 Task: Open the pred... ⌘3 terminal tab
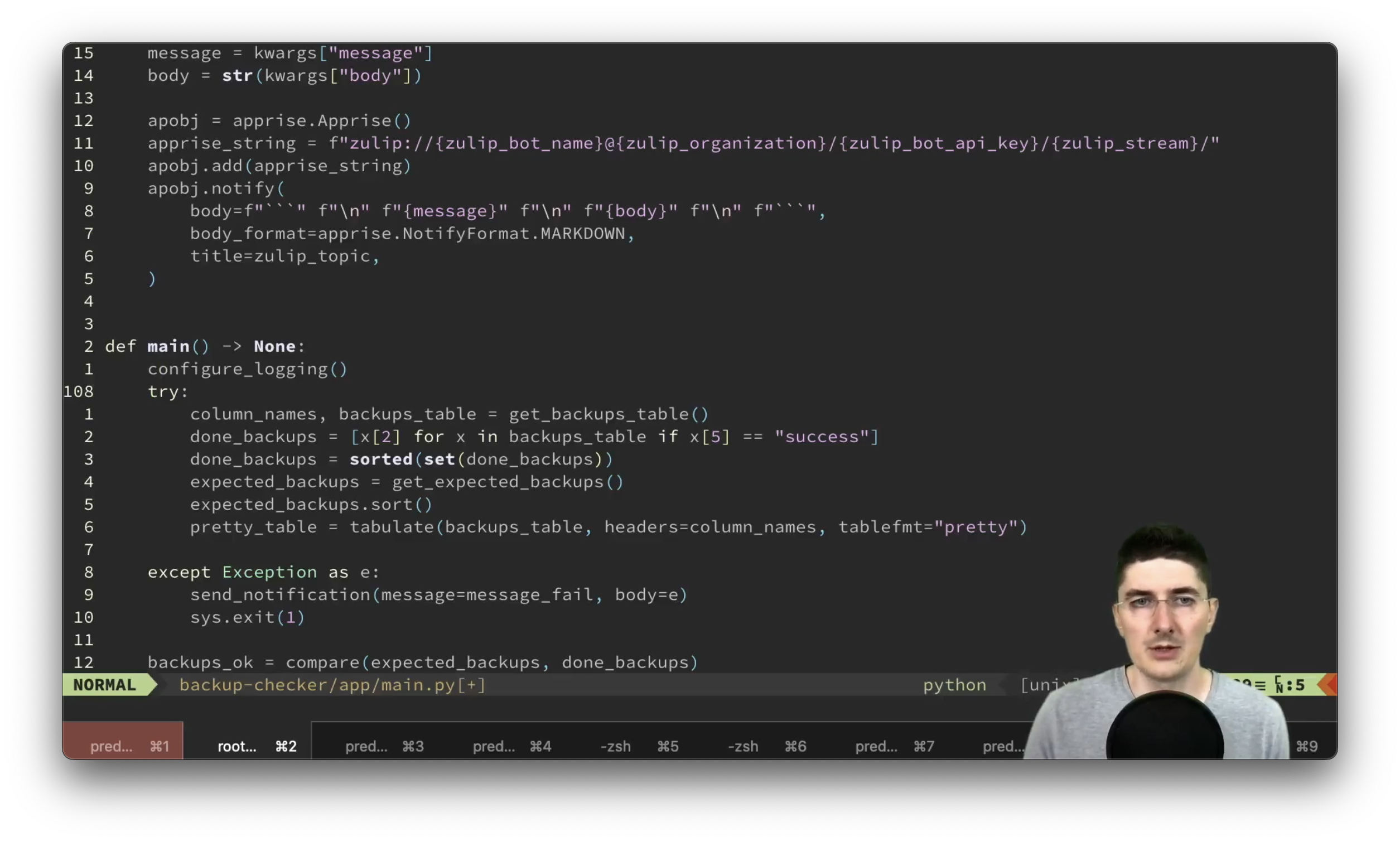click(x=385, y=746)
